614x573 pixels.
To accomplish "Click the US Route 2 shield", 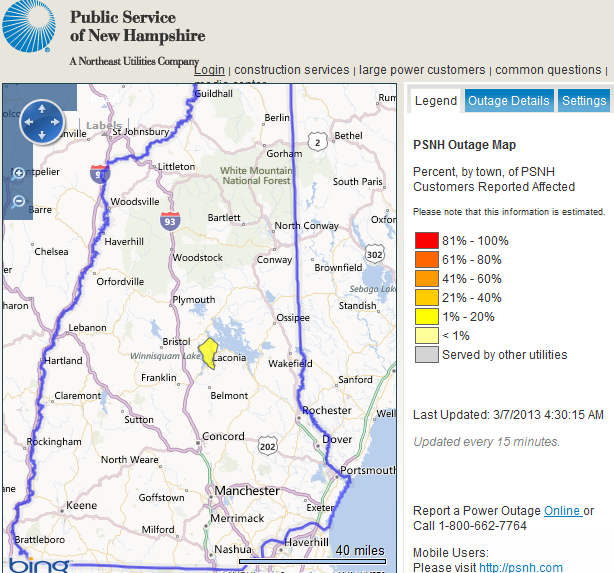I will [317, 142].
